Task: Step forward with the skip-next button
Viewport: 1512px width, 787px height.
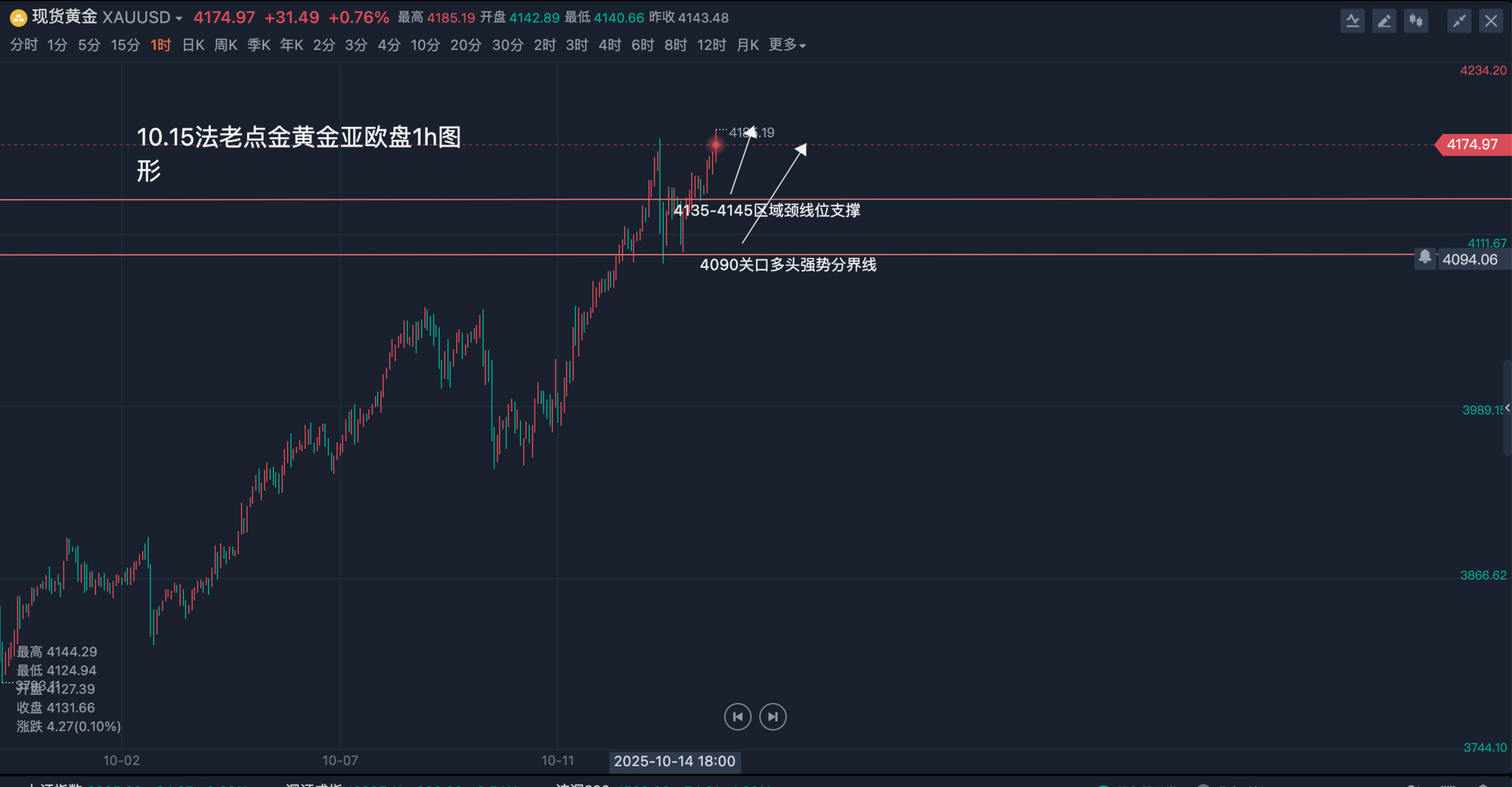Action: pos(773,717)
